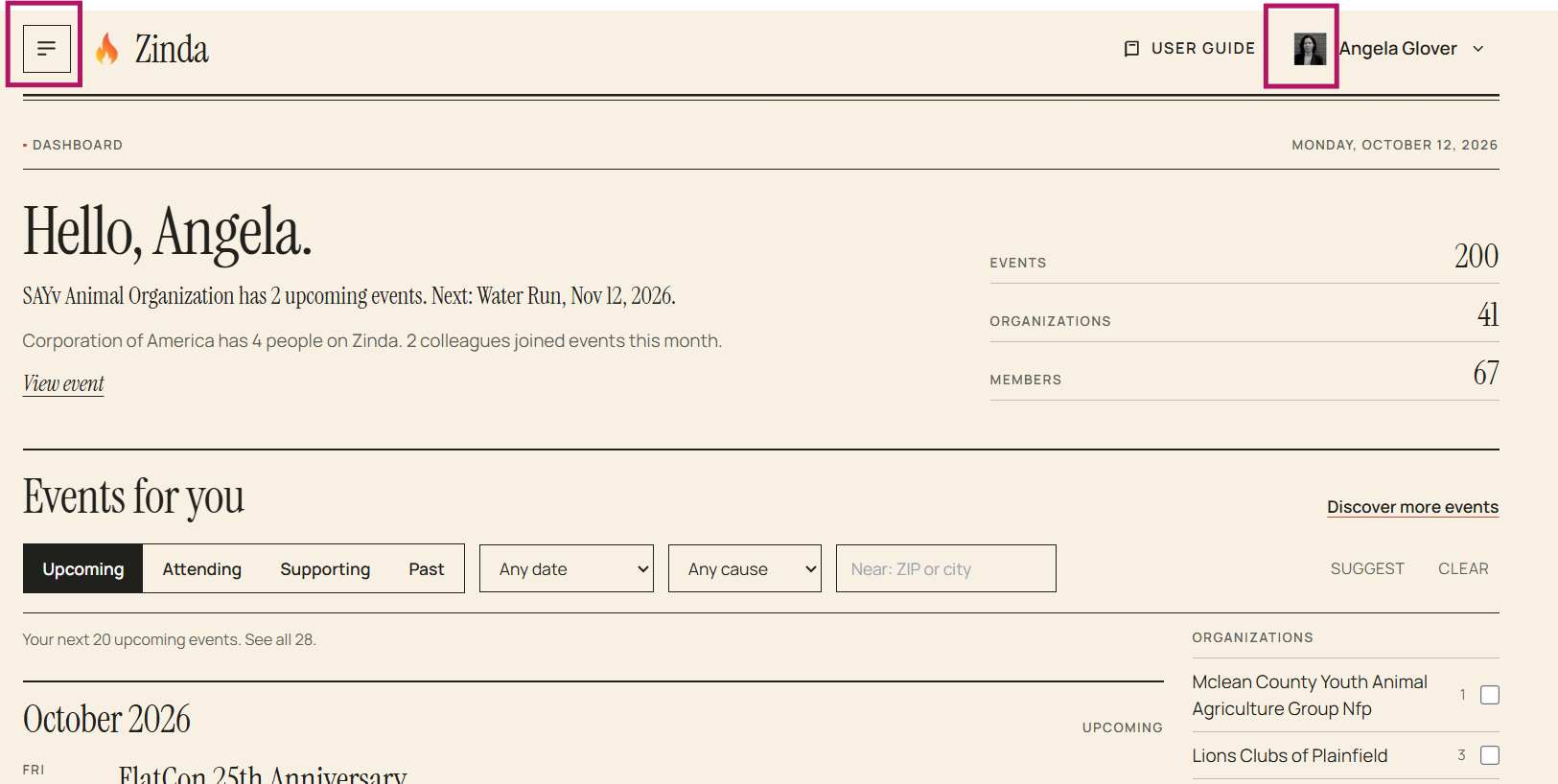Check Mclean County Youth Animal Agriculture checkbox
The height and width of the screenshot is (784, 1558).
(x=1490, y=695)
